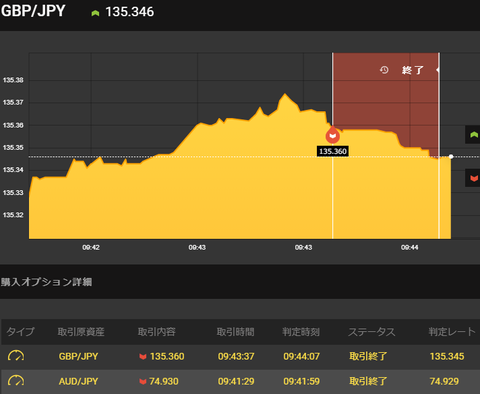Click the 09:43:37 trade time cell

236,356
